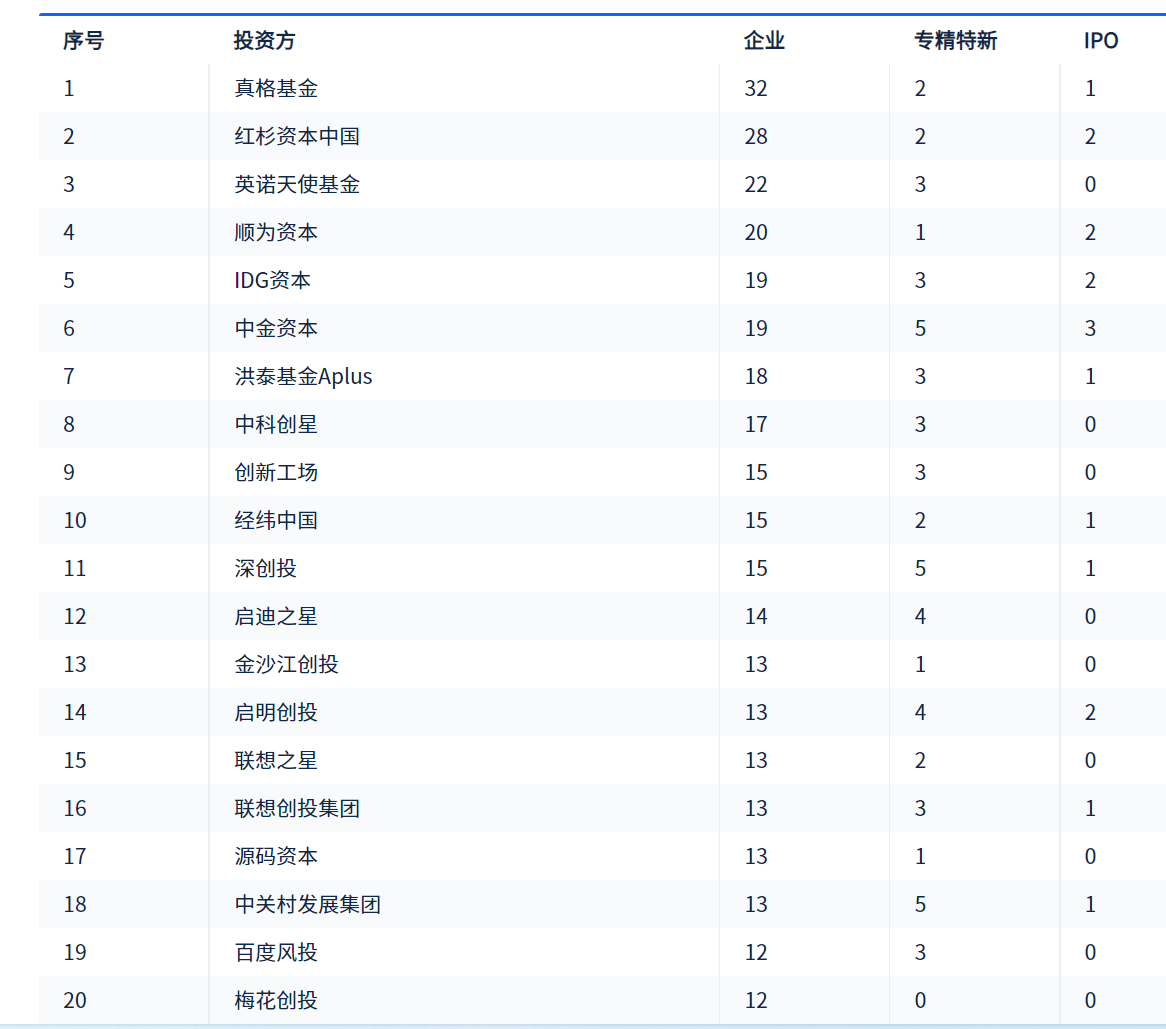The height and width of the screenshot is (1029, 1166).
Task: Click enterprise count 19 in IDG资本 row
Action: [x=756, y=280]
